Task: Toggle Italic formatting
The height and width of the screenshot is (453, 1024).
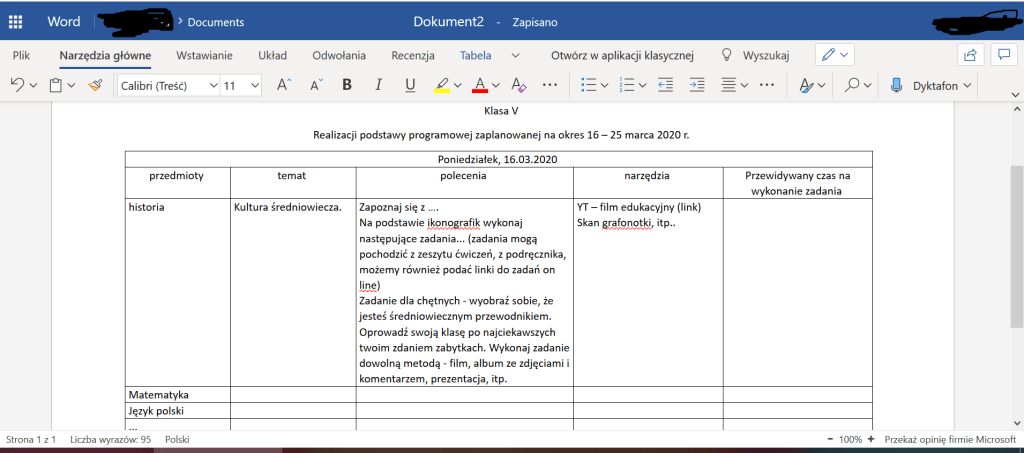Action: coord(378,86)
